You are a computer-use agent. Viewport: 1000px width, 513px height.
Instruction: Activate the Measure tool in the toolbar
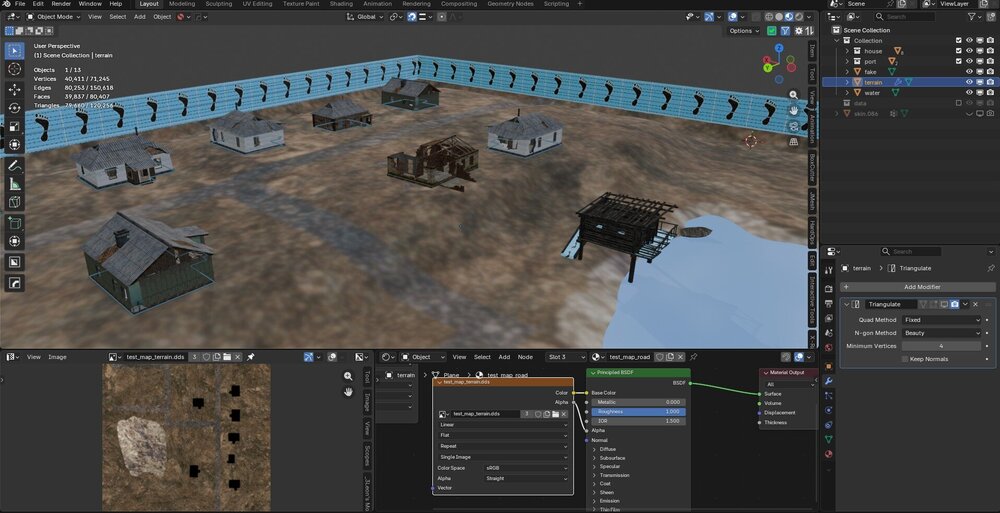(x=15, y=184)
